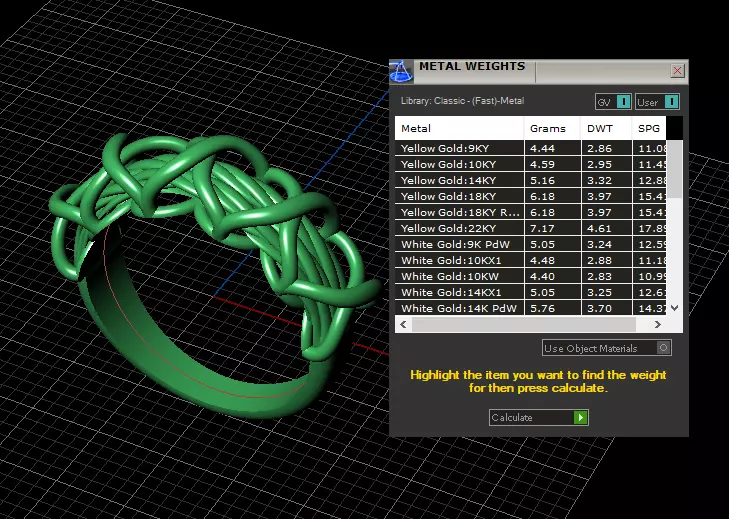Screen dimensions: 729x519
Task: Sort by the DWT column header
Action: coord(606,128)
